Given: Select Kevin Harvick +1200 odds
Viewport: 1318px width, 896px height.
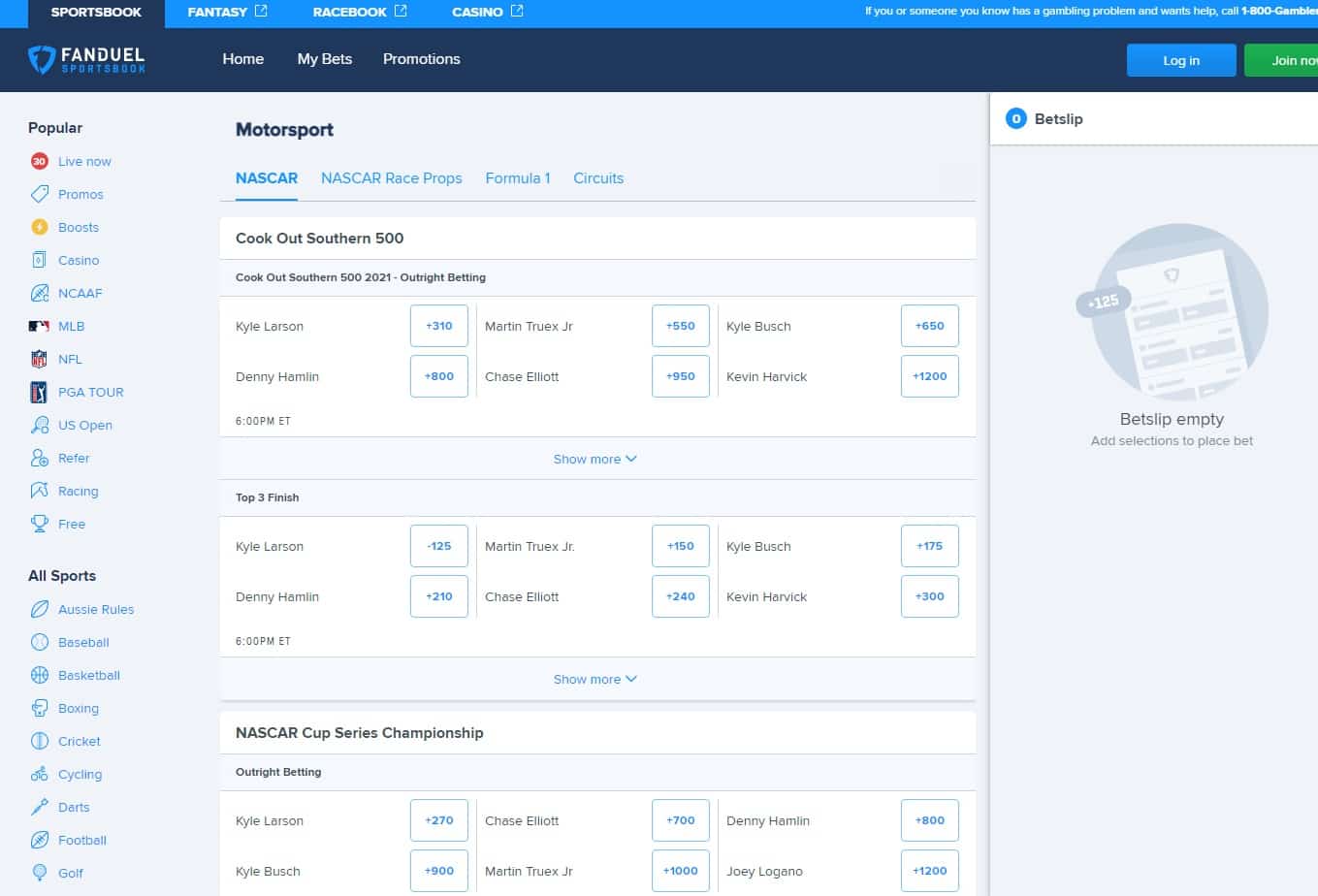Looking at the screenshot, I should (930, 376).
